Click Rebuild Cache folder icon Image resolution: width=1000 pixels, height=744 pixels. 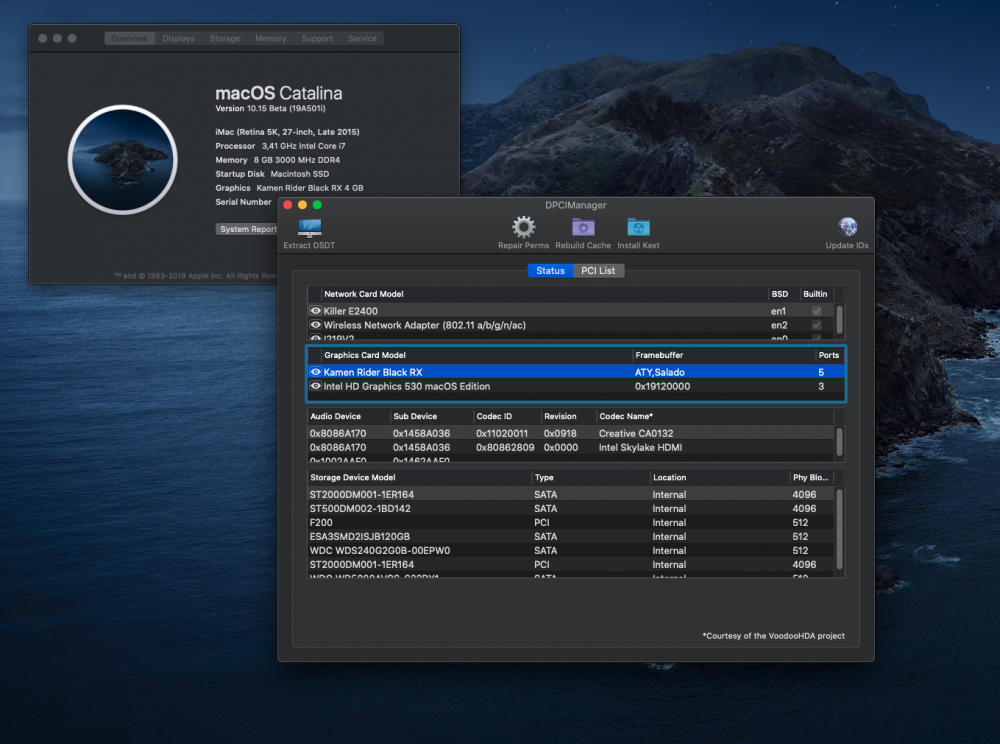tap(583, 228)
